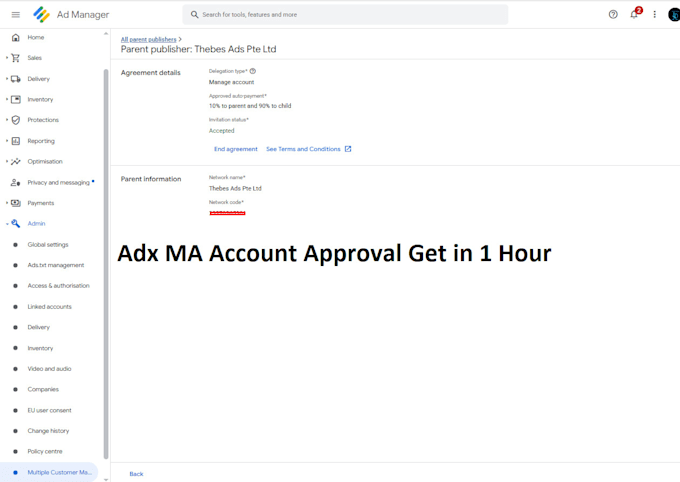
Task: Click the Sales cart icon
Action: tap(16, 58)
